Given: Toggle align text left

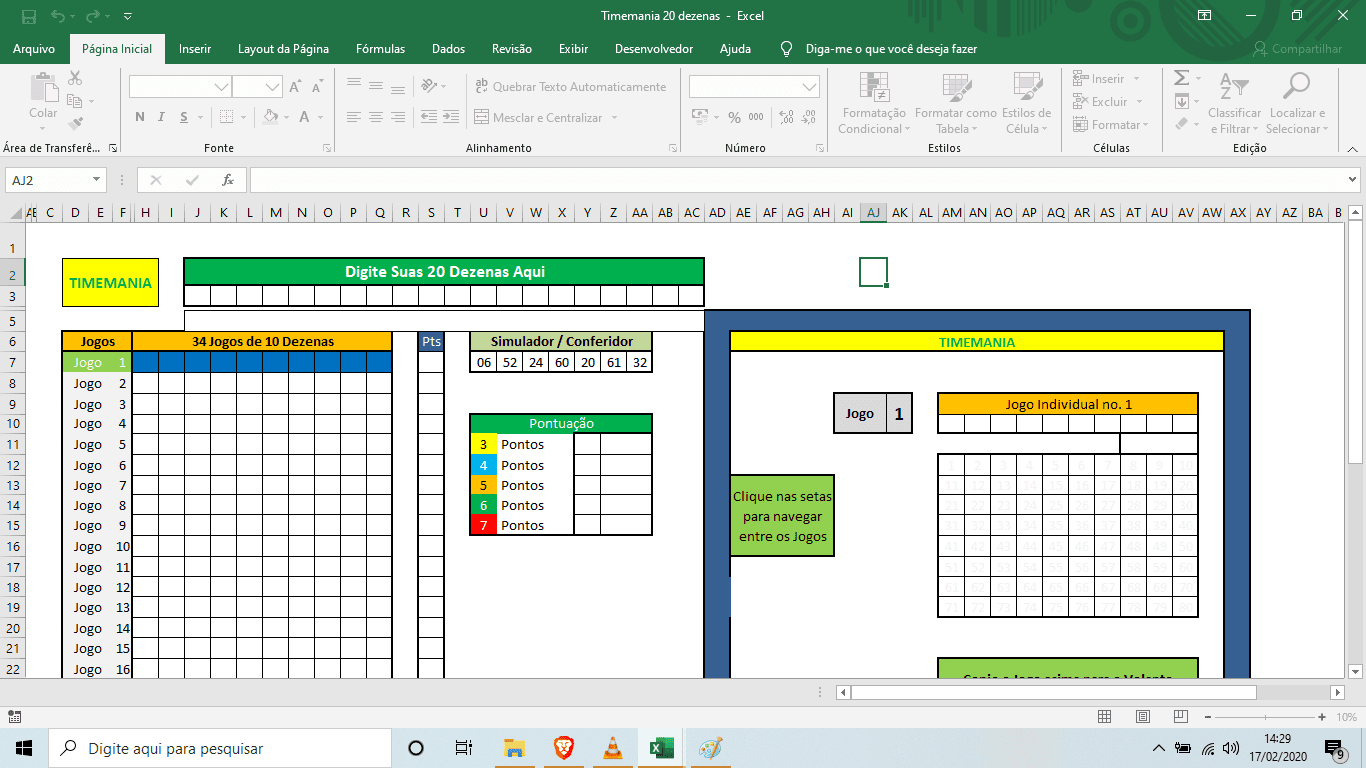Looking at the screenshot, I should pyautogui.click(x=353, y=117).
